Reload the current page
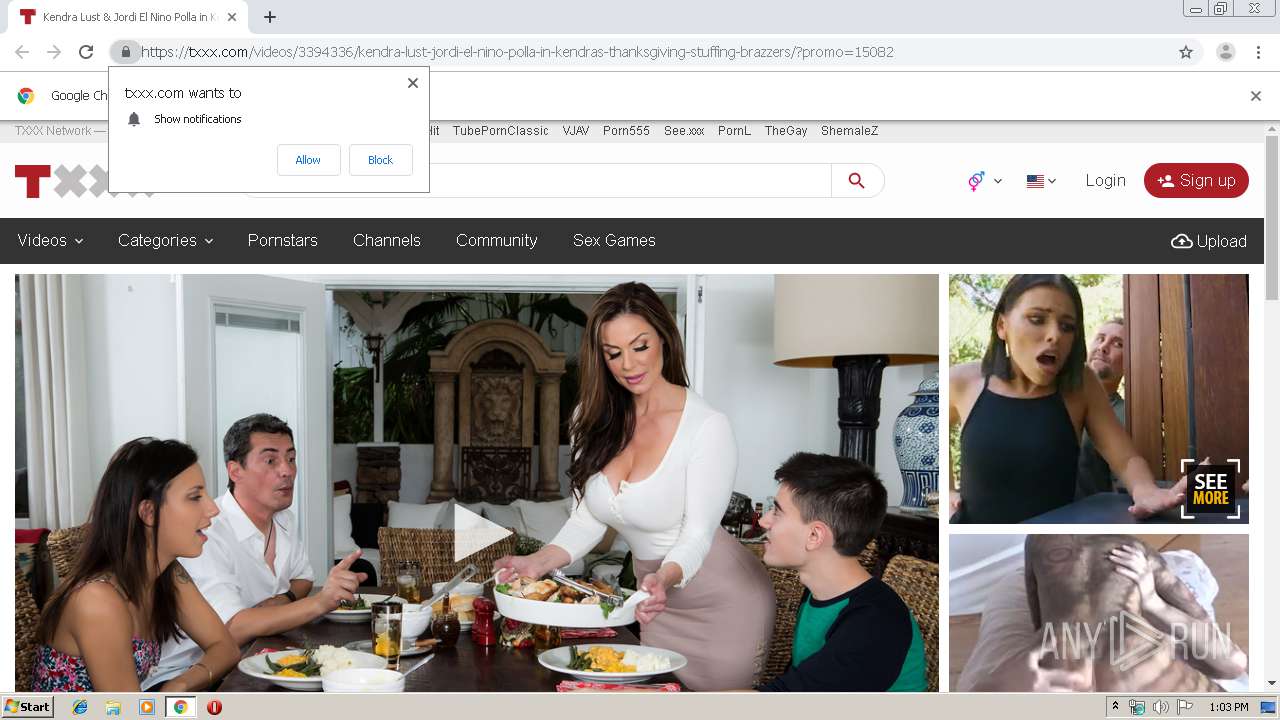 [x=86, y=52]
